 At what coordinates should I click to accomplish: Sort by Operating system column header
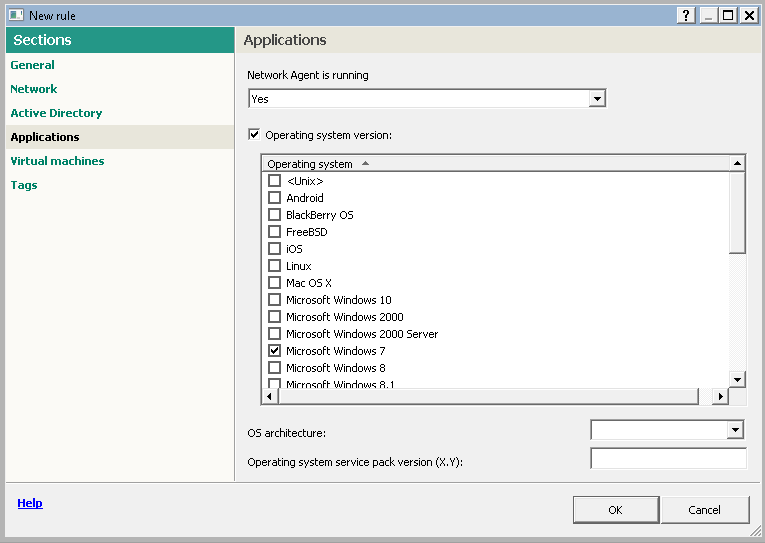496,164
